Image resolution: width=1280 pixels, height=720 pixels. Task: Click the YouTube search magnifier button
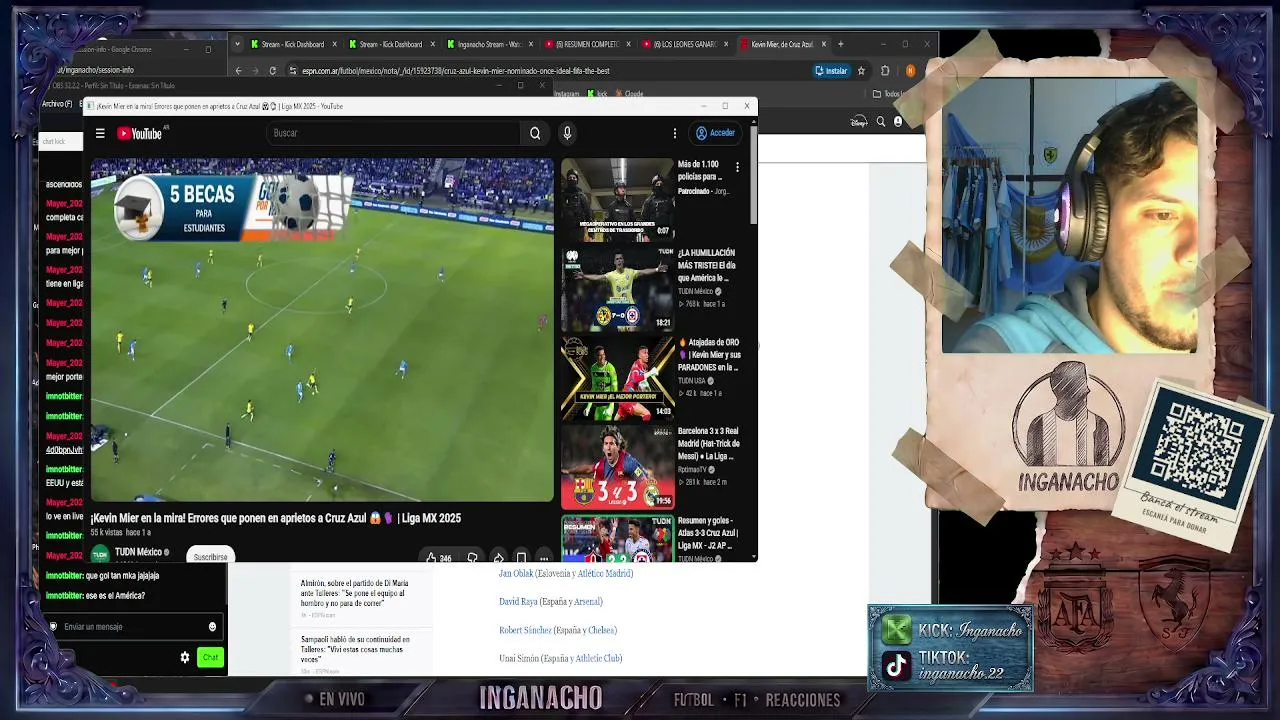pos(535,133)
